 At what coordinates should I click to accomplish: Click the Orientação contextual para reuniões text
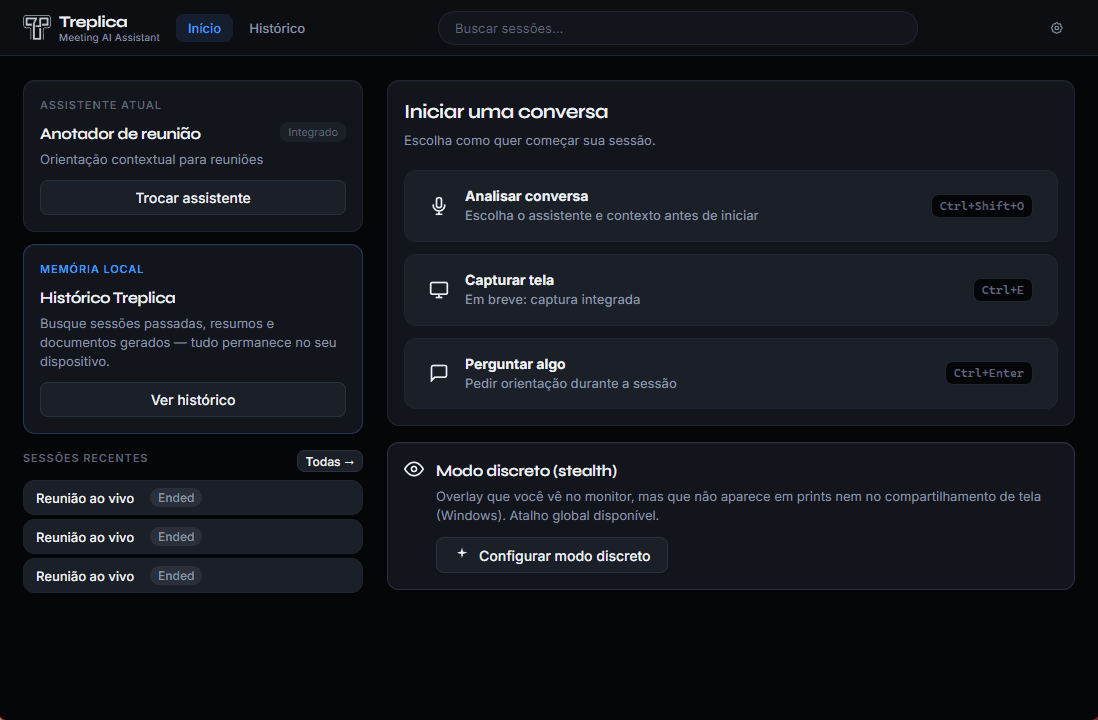tap(151, 160)
